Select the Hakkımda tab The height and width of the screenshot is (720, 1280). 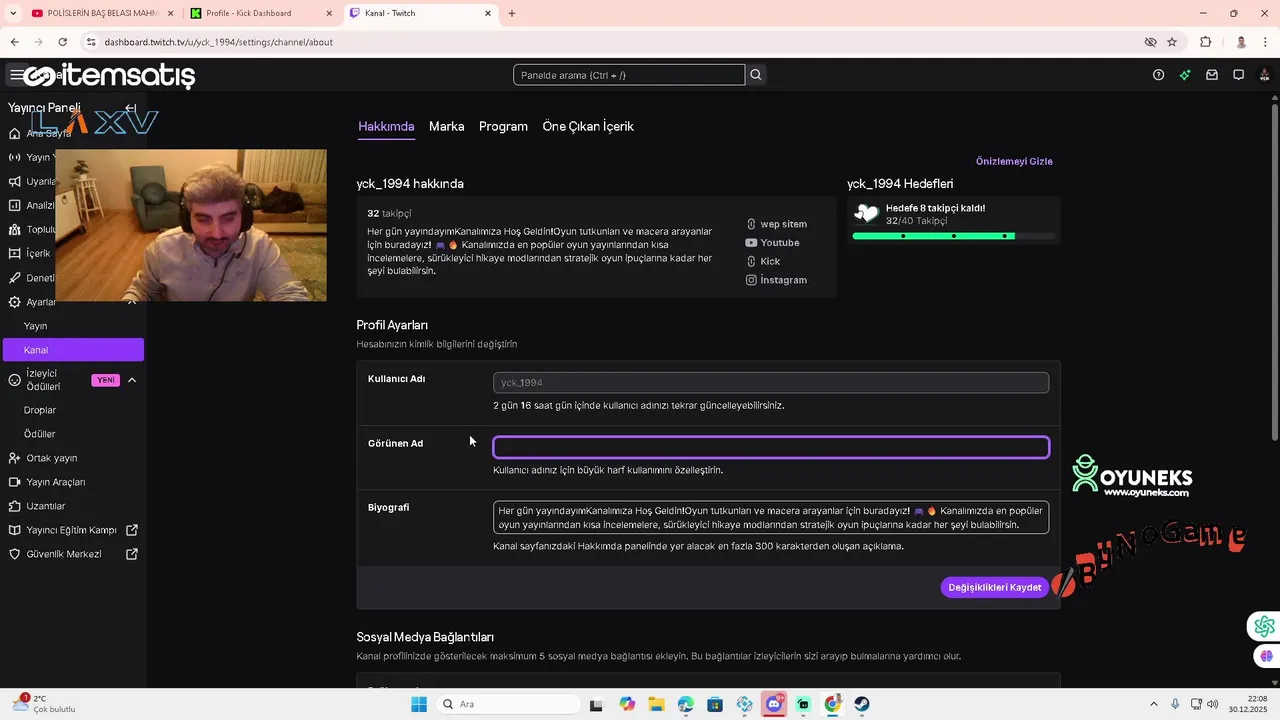[x=386, y=126]
